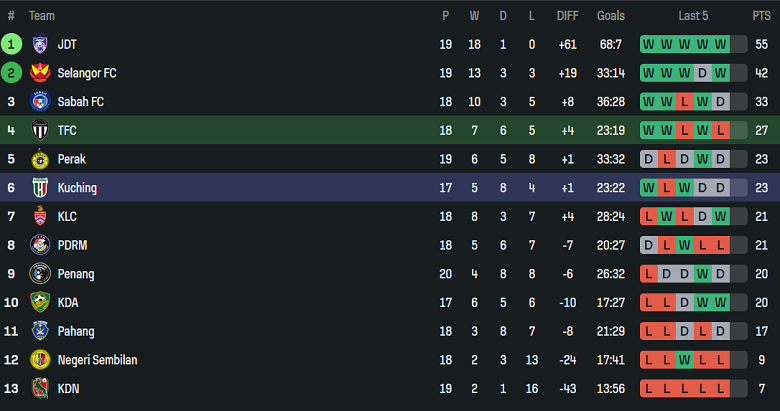
Task: Click the Last 5 column header
Action: coord(694,16)
